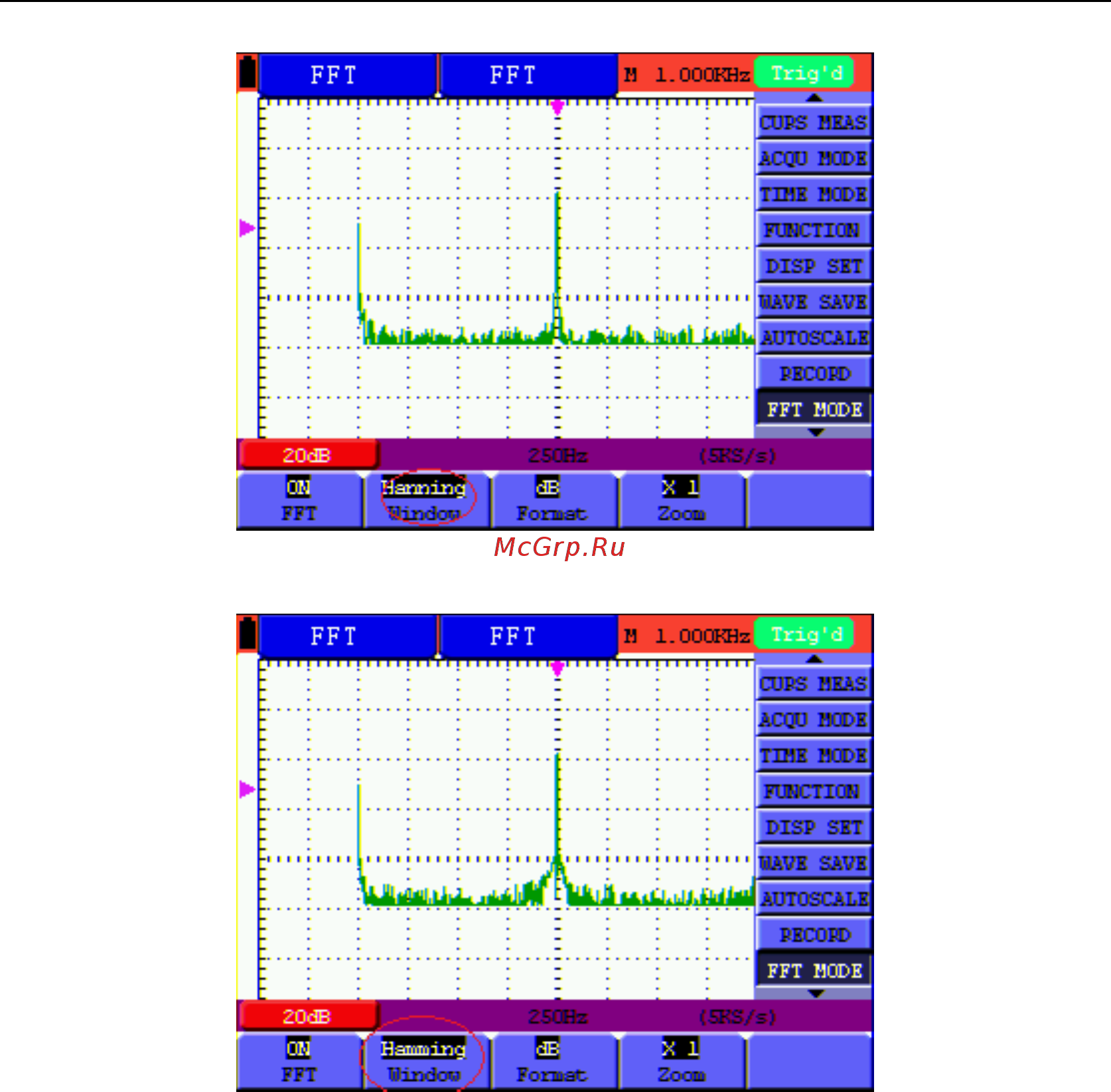Screen dimensions: 1111x1092
Task: Click RECORD in the top screen menu
Action: click(x=813, y=374)
